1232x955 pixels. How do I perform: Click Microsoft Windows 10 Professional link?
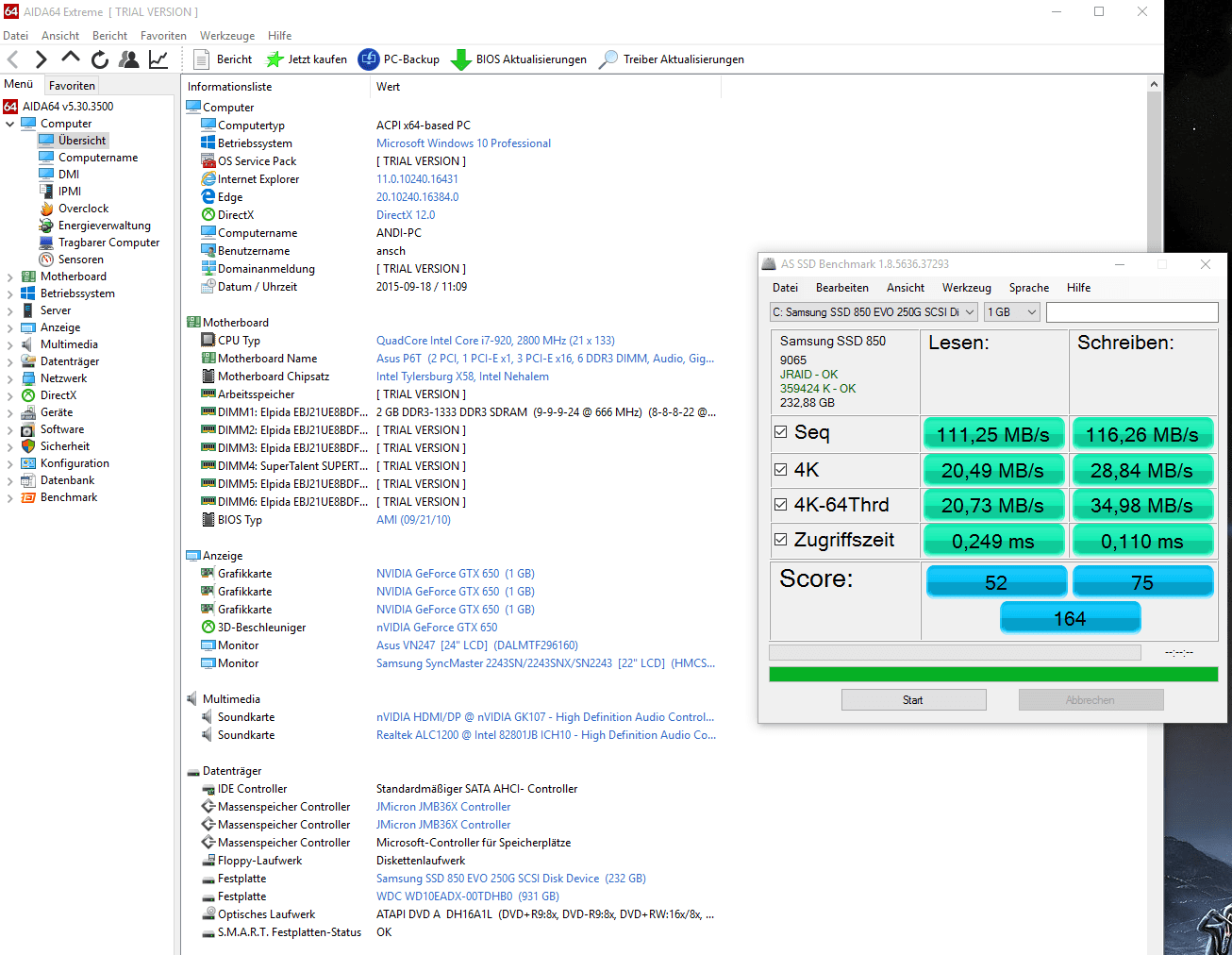tap(463, 143)
